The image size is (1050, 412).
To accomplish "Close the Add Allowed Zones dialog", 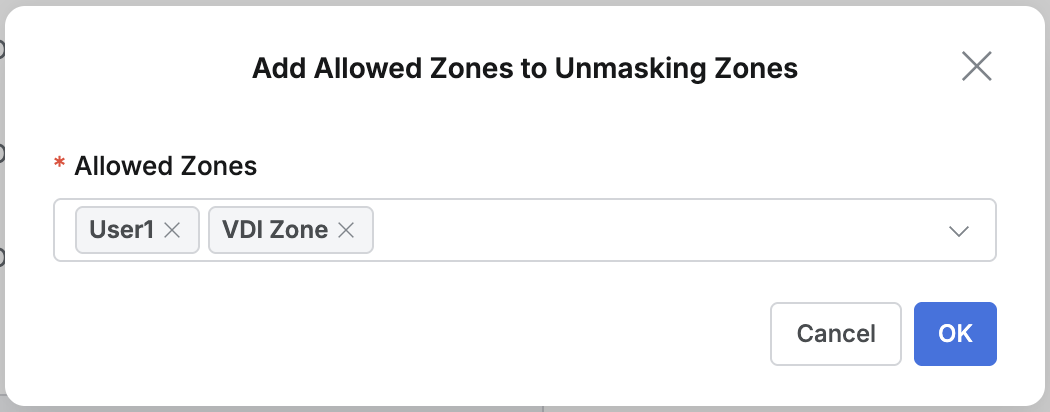I will 976,66.
